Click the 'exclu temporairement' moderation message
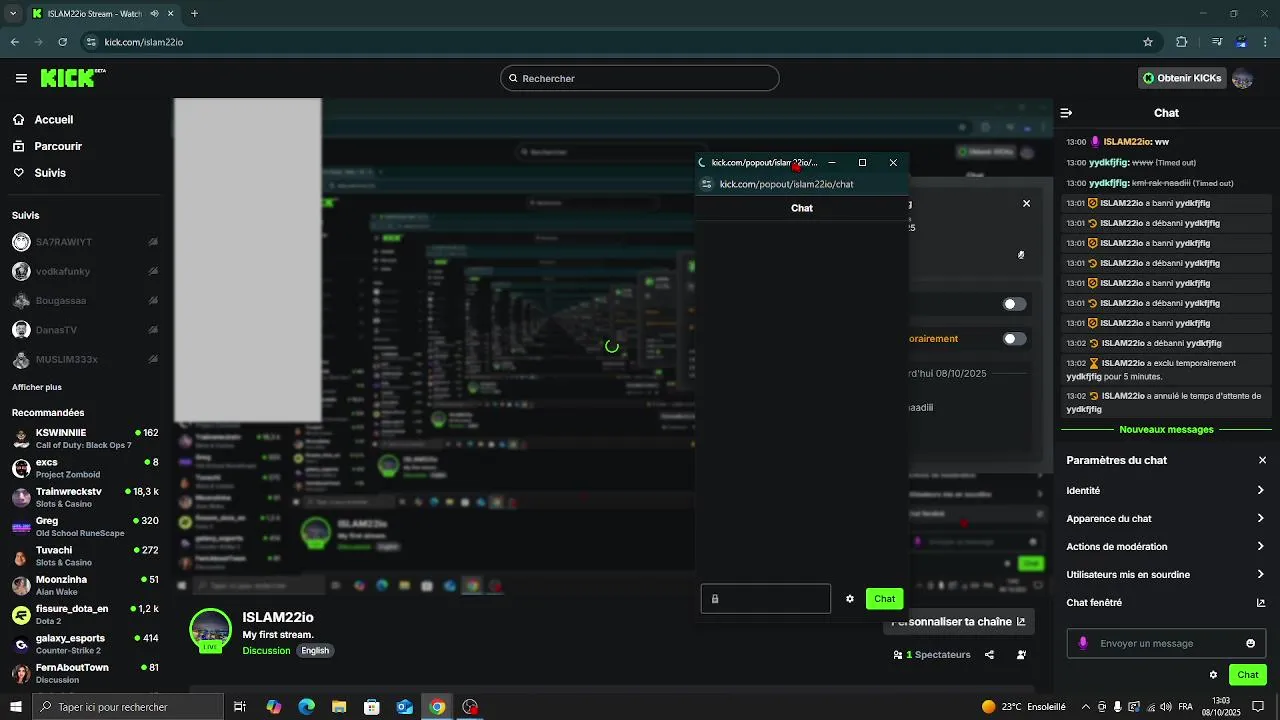Image resolution: width=1280 pixels, height=720 pixels. (1166, 370)
